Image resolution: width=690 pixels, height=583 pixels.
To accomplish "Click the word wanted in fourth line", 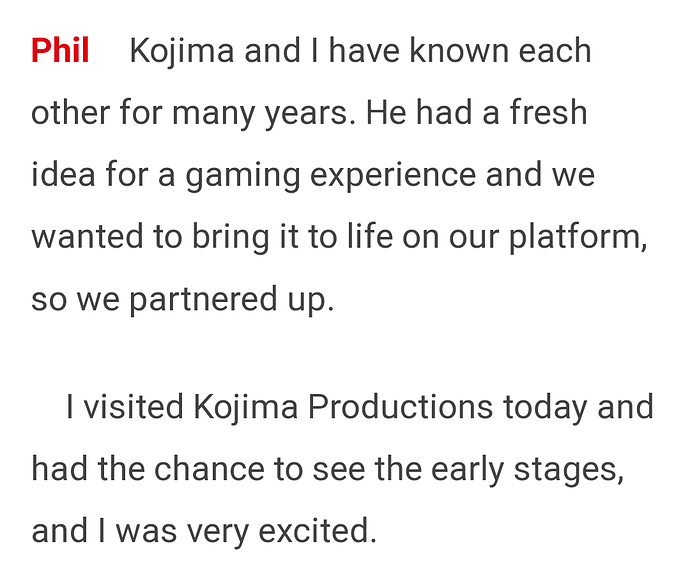I will click(x=88, y=237).
